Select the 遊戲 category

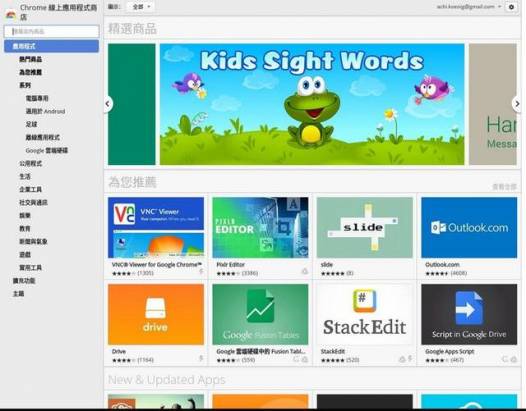pos(25,255)
